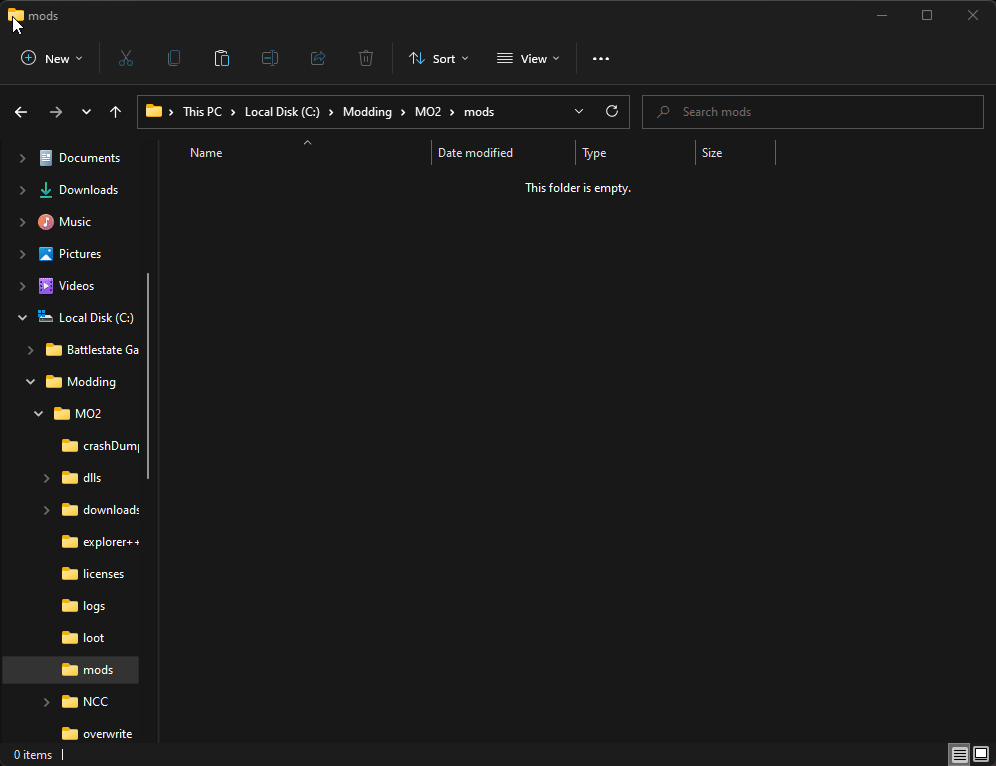Click the Paste icon in the toolbar
996x766 pixels.
click(221, 58)
